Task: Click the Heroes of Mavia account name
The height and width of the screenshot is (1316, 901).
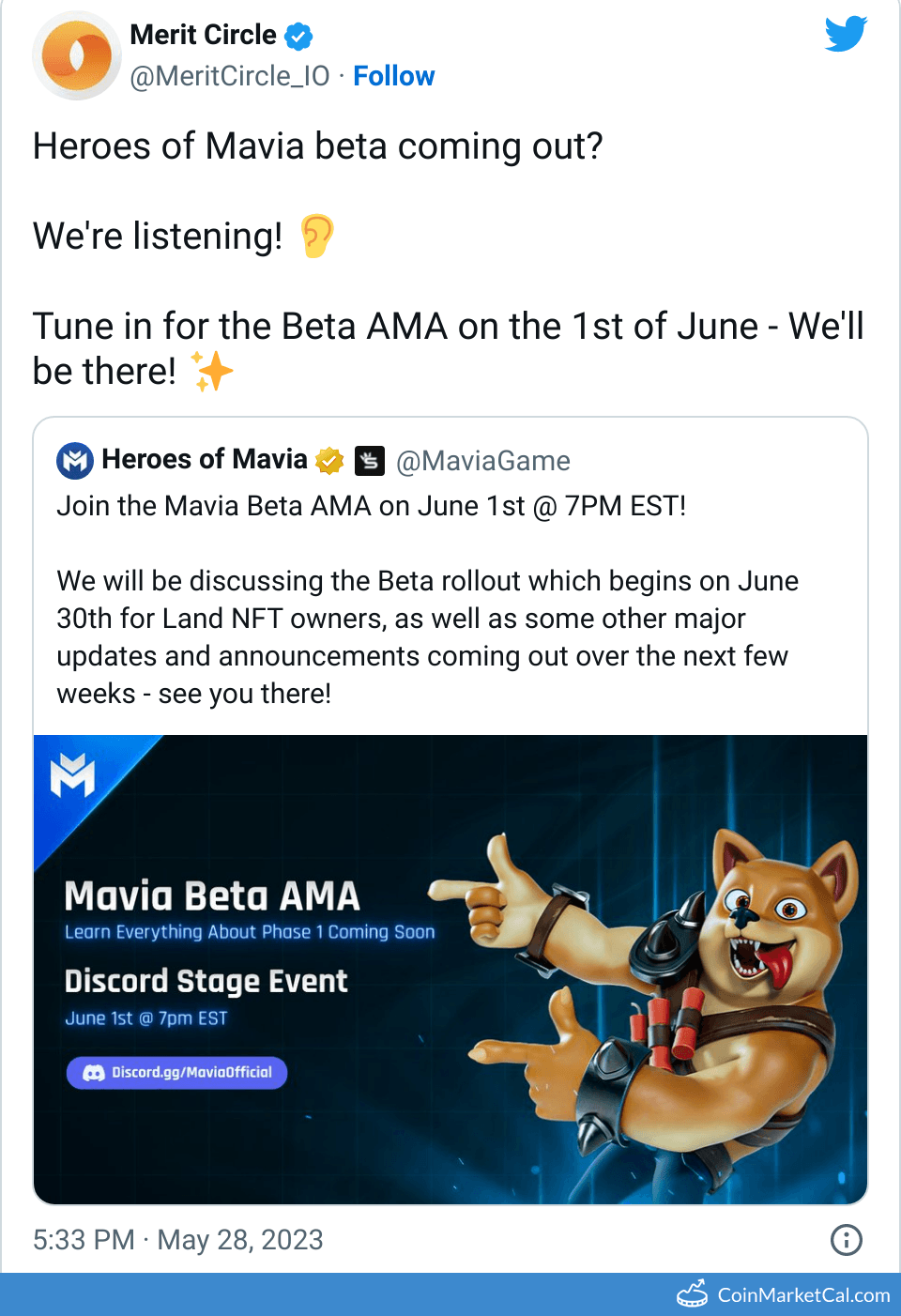Action: (205, 459)
